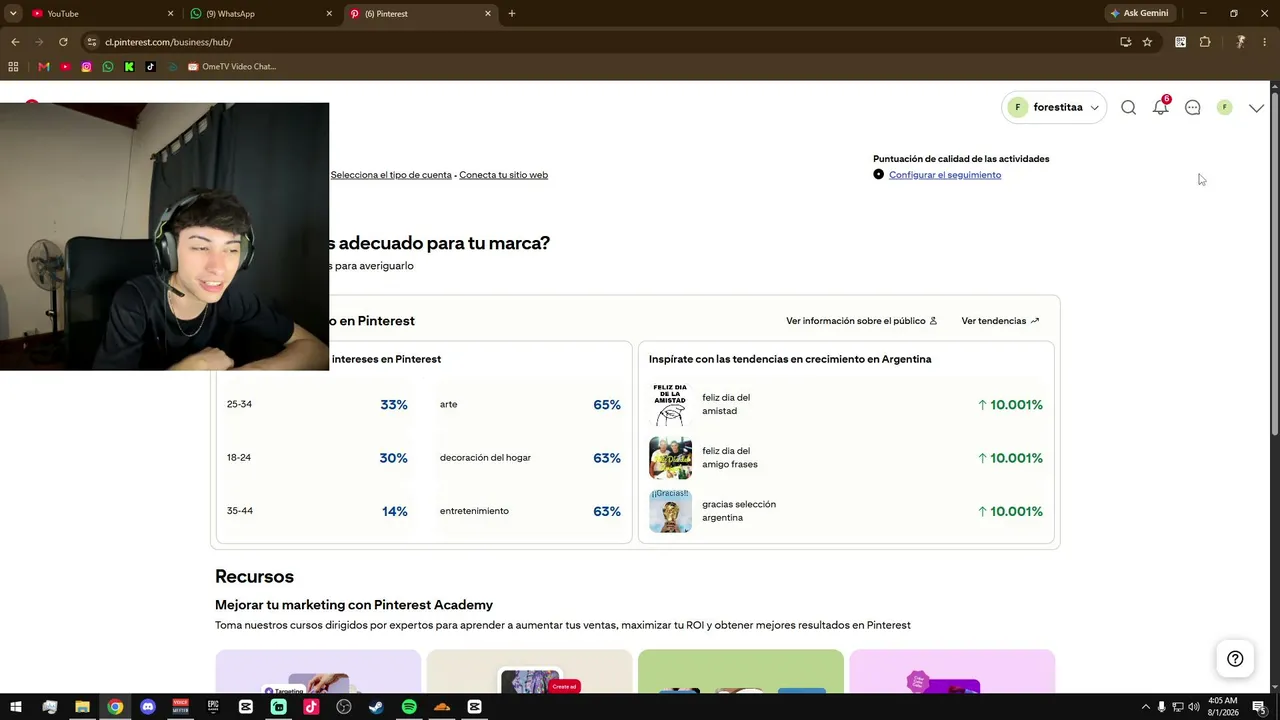Open the Windows Start menu

tap(16, 707)
